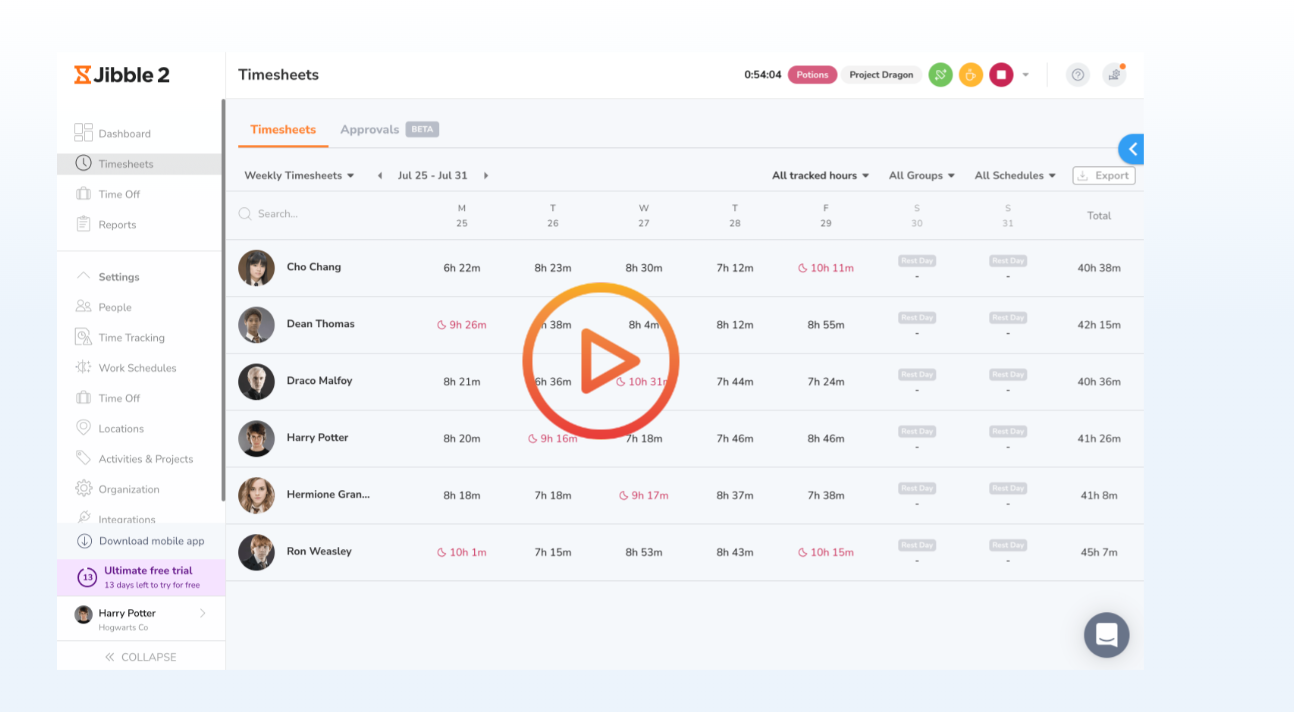Viewport: 1294px width, 712px height.
Task: Click the Download mobile app icon
Action: click(x=84, y=540)
